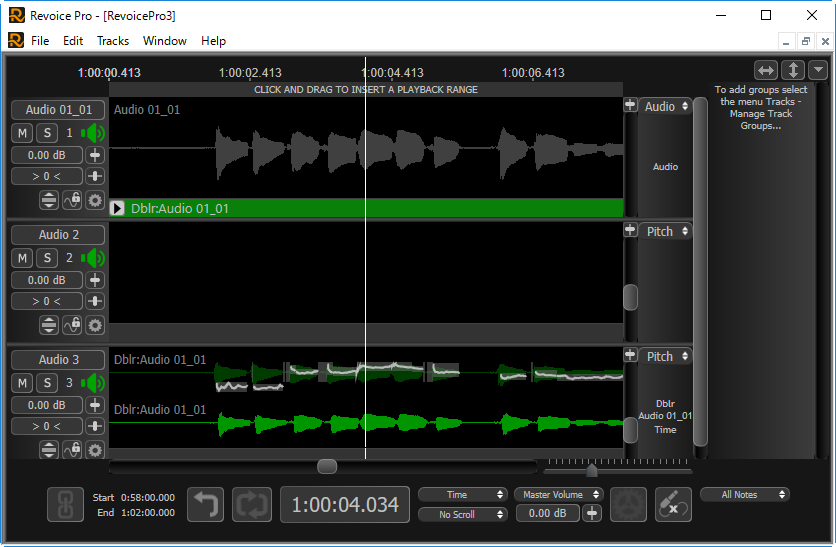This screenshot has width=836, height=547.
Task: Fit tracks vertically with up-down arrow icon
Action: [793, 70]
